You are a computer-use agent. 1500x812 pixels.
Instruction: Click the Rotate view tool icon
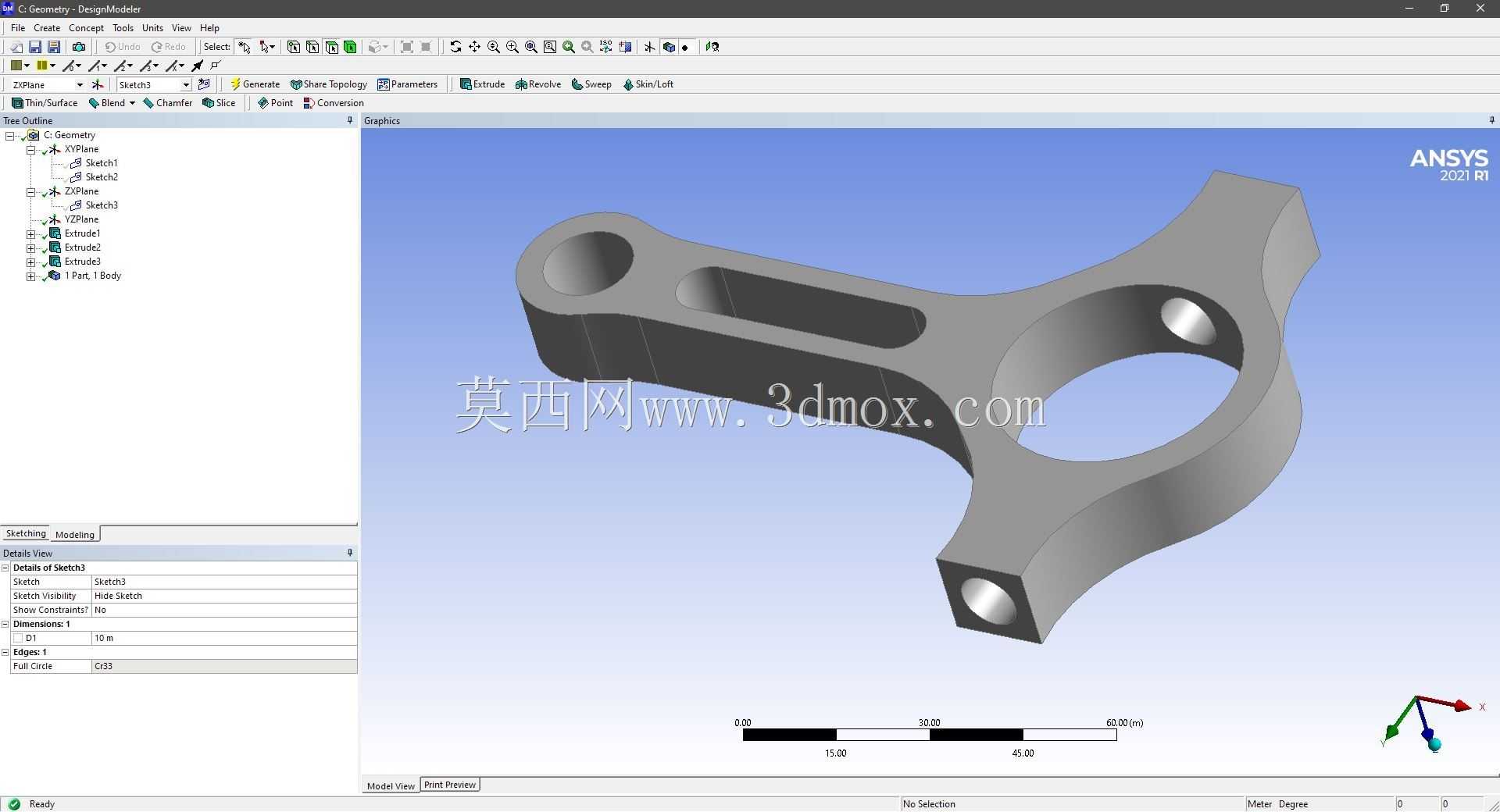pyautogui.click(x=455, y=47)
